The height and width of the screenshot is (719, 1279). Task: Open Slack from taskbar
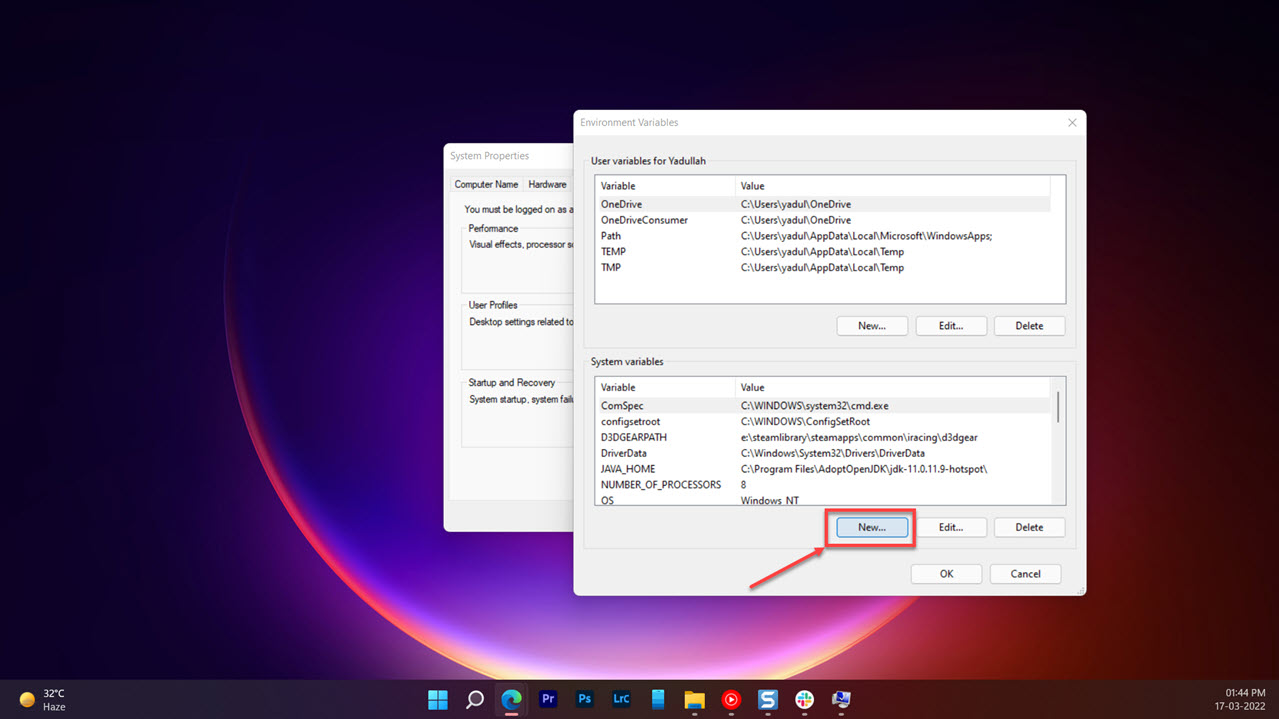coord(804,699)
